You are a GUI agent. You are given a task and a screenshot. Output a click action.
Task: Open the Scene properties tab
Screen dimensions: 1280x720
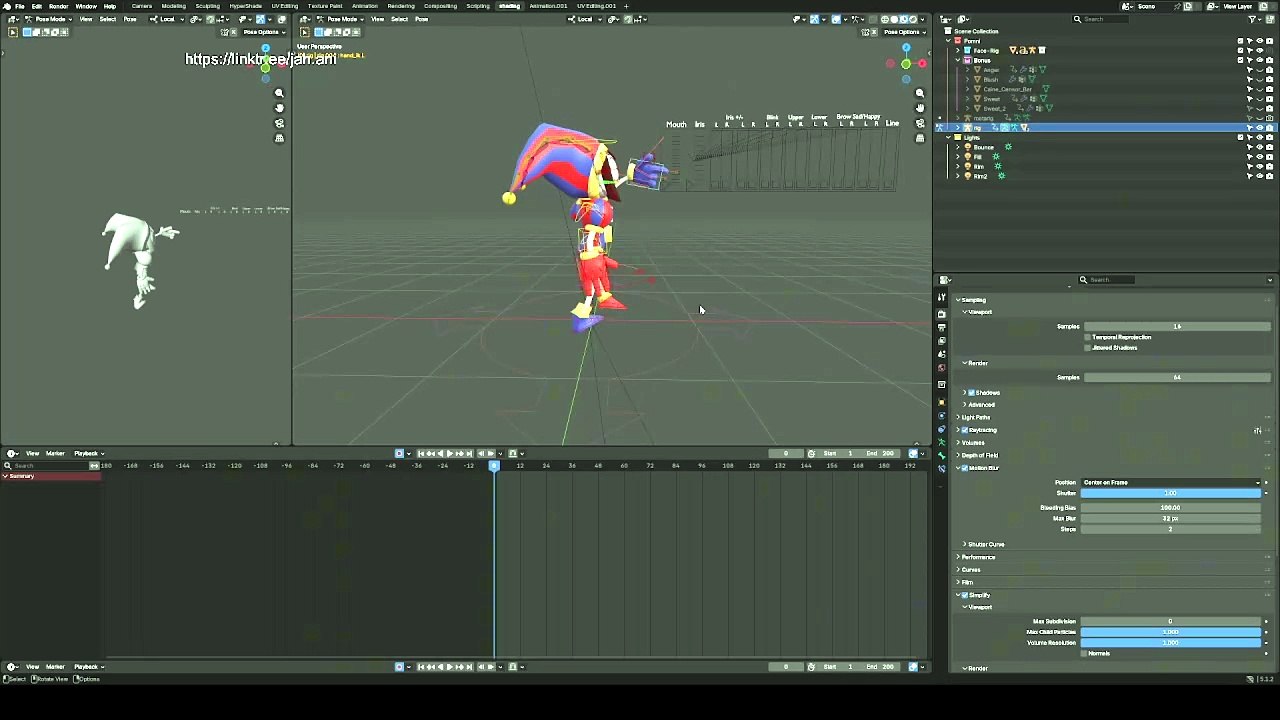(941, 354)
